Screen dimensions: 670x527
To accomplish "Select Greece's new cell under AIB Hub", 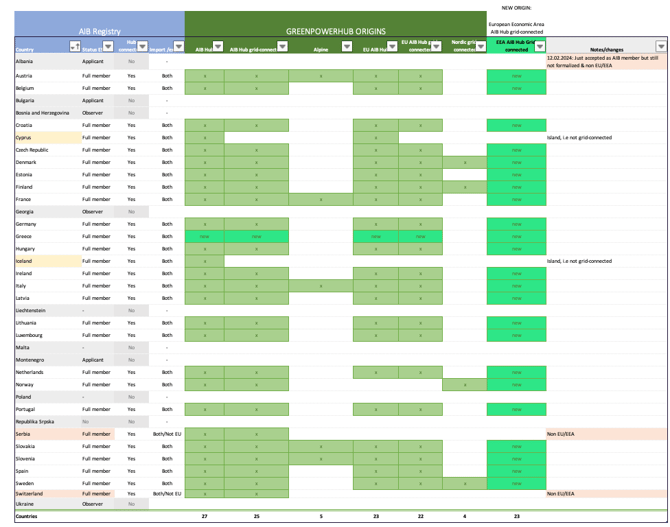I will coord(205,237).
